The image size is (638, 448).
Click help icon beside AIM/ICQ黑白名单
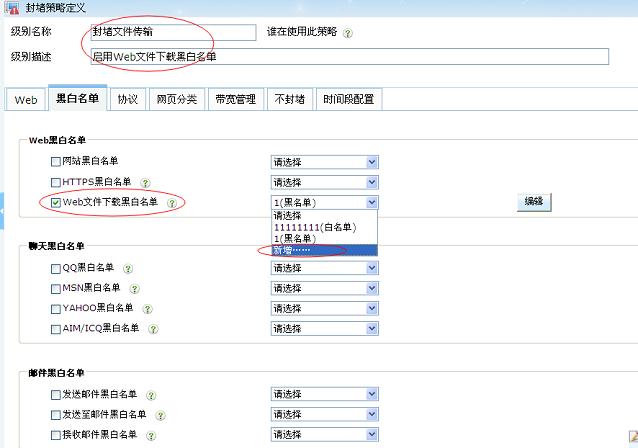click(153, 328)
